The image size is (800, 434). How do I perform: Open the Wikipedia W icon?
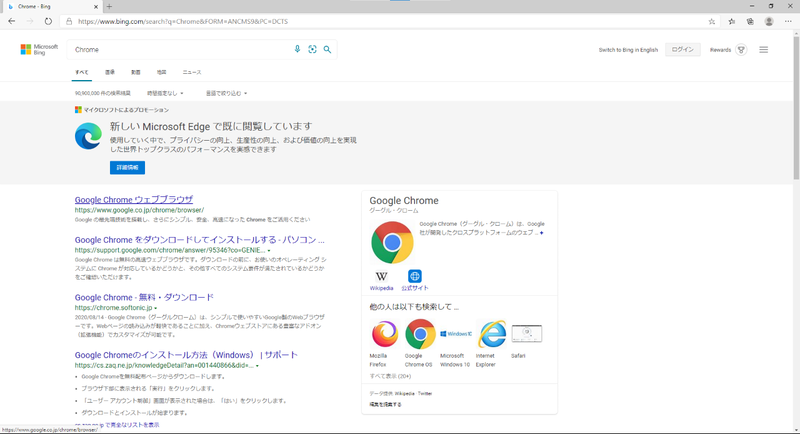(x=381, y=276)
